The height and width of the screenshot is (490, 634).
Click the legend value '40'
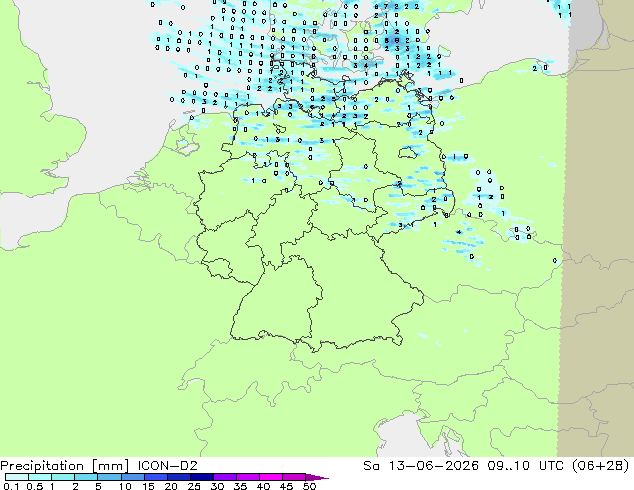pyautogui.click(x=263, y=486)
